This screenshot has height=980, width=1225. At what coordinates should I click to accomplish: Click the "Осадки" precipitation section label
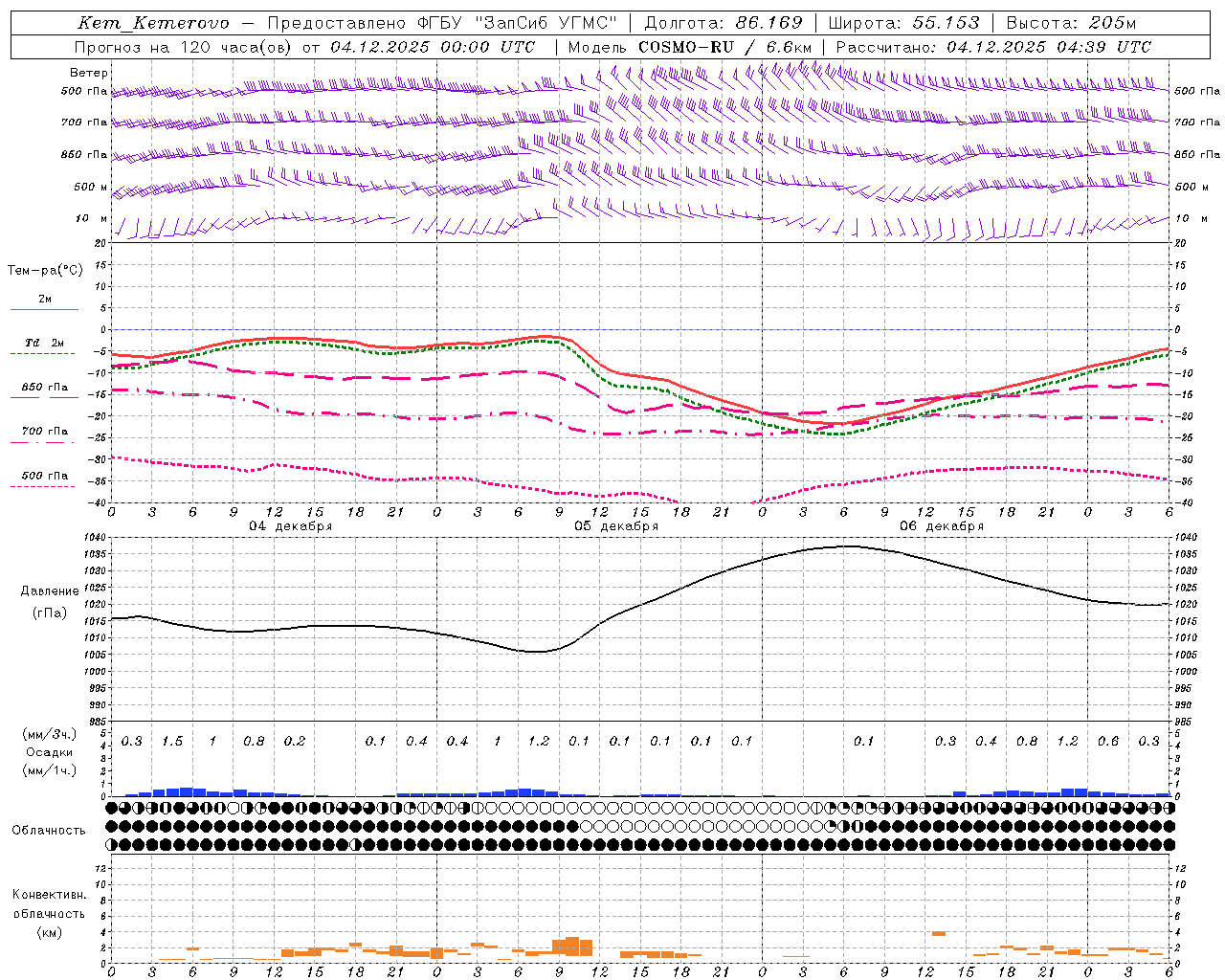[50, 752]
